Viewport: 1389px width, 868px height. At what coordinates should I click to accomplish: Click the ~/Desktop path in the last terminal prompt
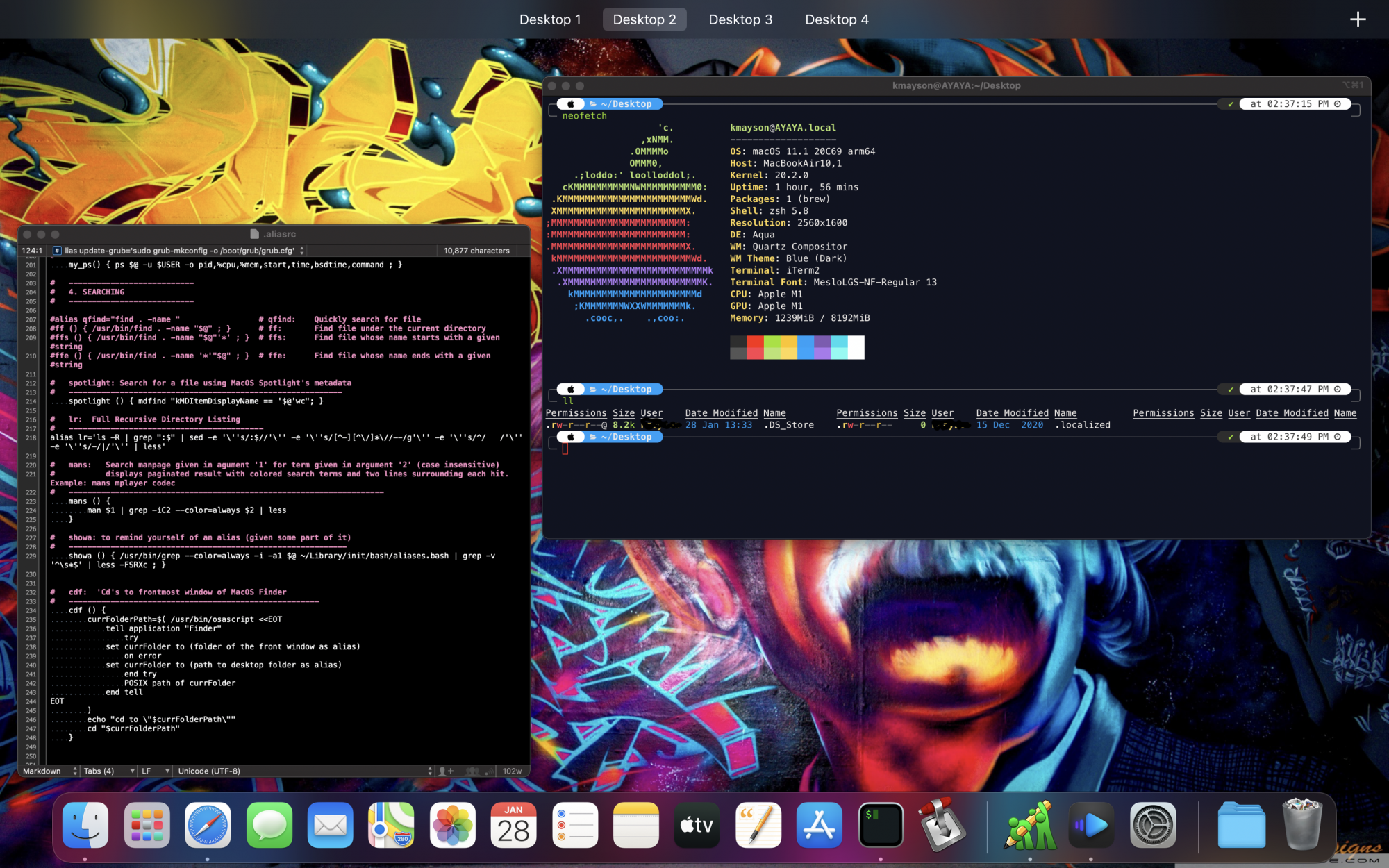[626, 437]
